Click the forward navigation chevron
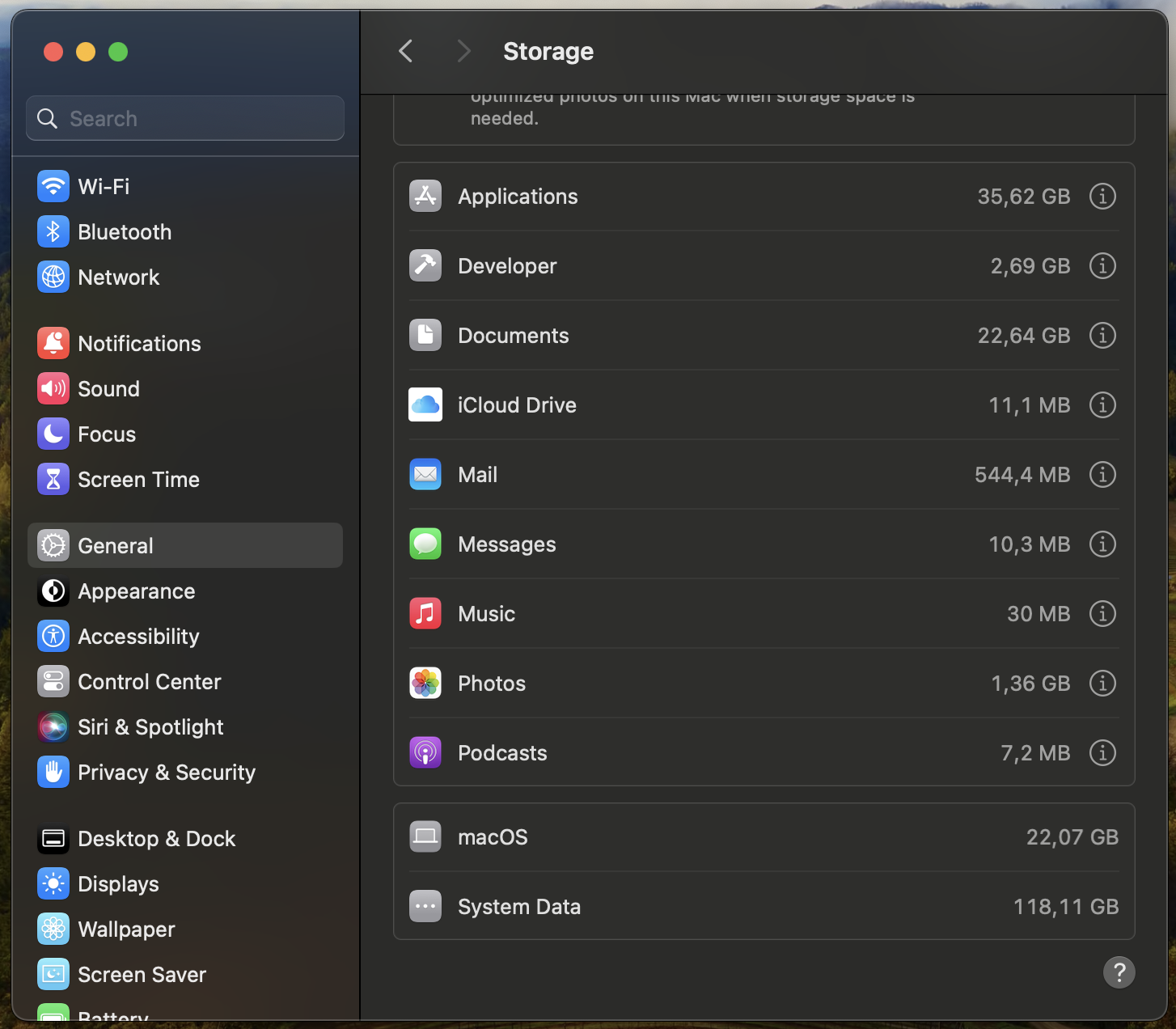The image size is (1176, 1029). point(463,51)
